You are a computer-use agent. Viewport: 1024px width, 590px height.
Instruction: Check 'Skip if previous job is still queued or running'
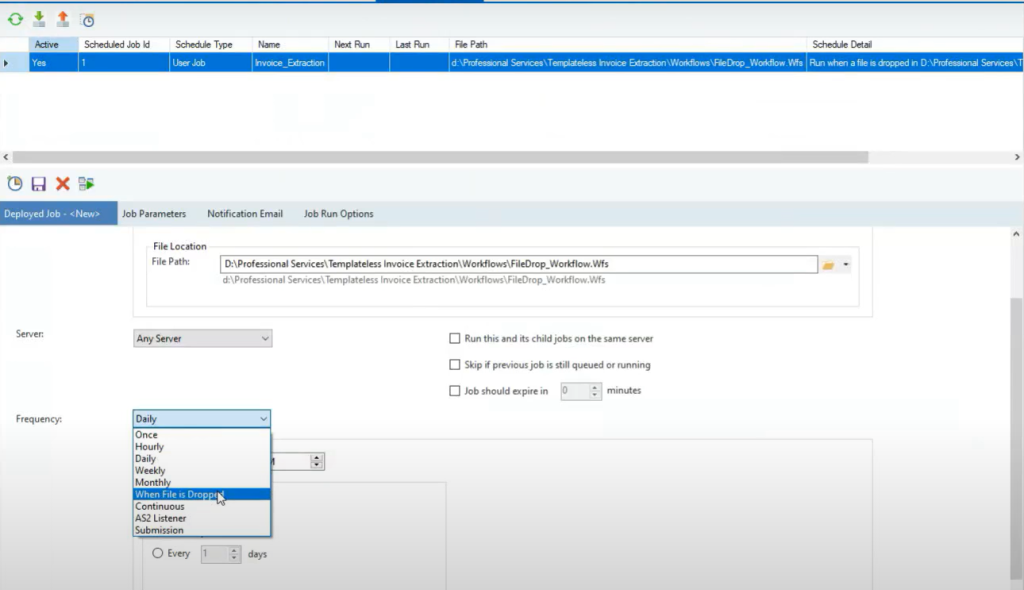(455, 365)
